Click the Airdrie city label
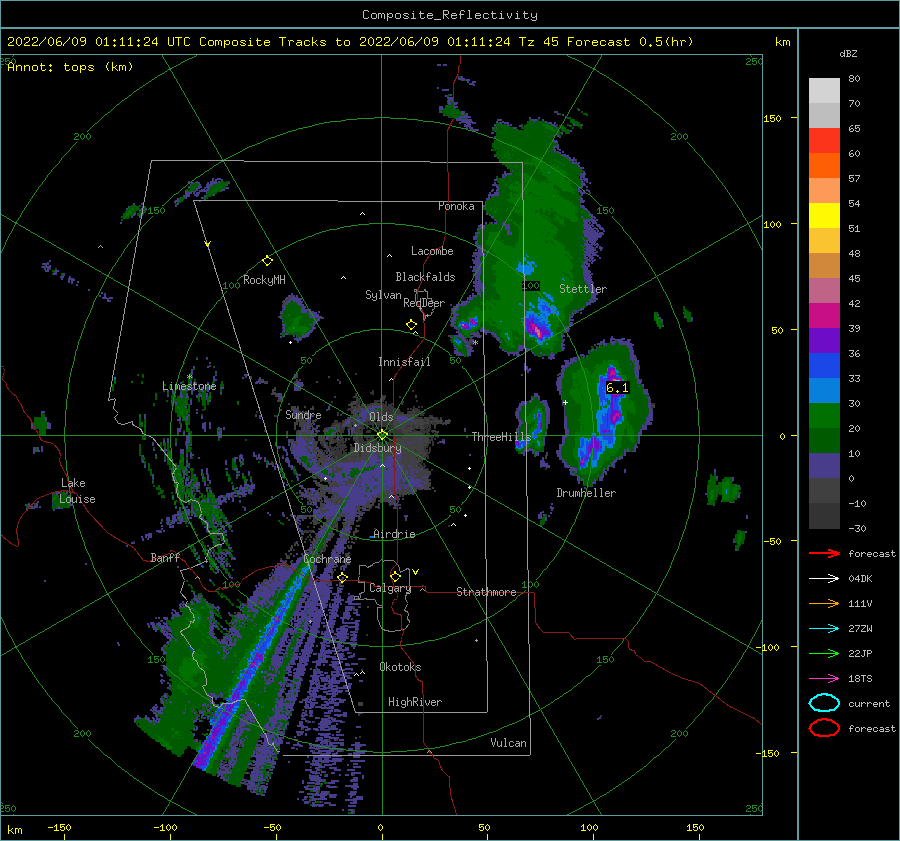Screen dimensions: 900x841 pyautogui.click(x=394, y=534)
